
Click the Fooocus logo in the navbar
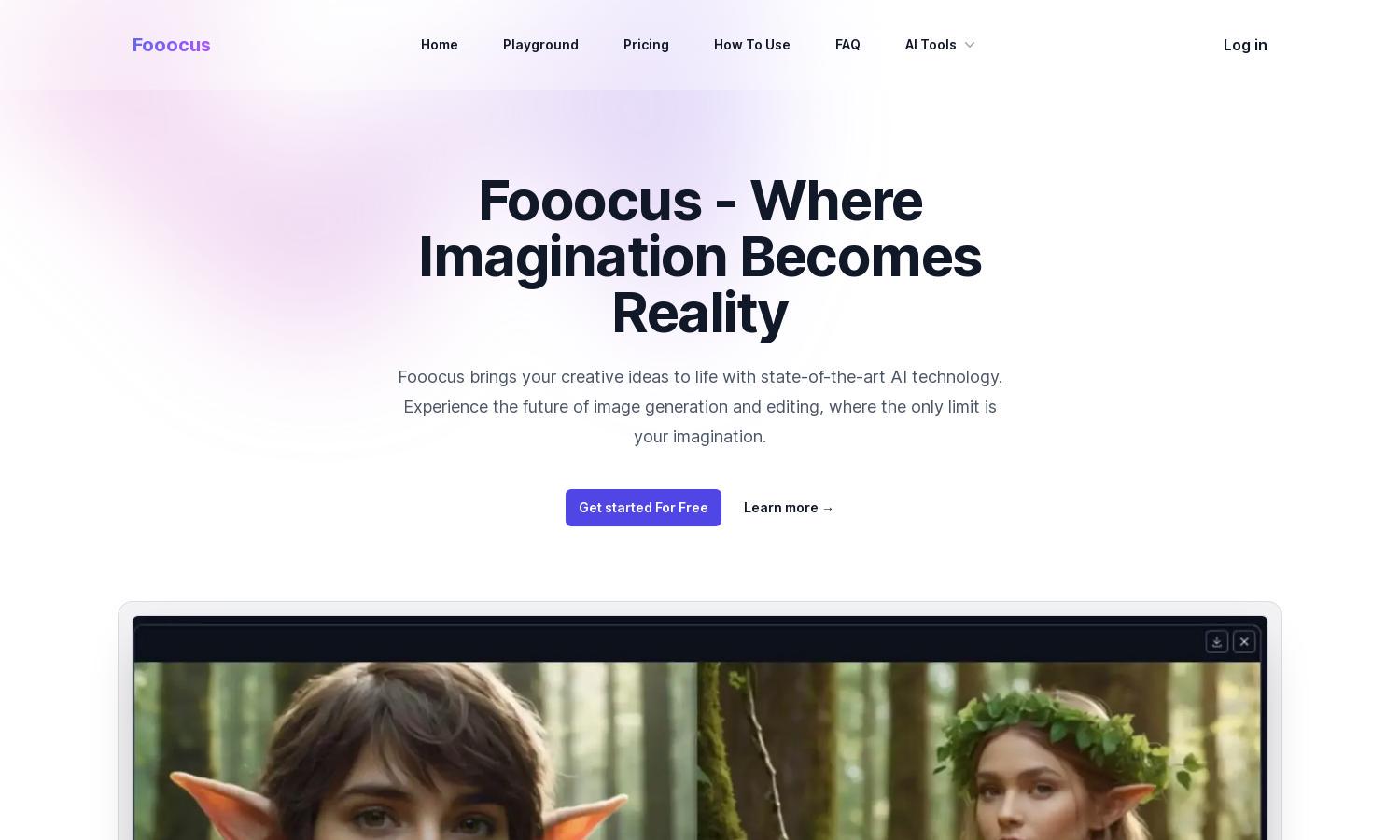tap(172, 45)
